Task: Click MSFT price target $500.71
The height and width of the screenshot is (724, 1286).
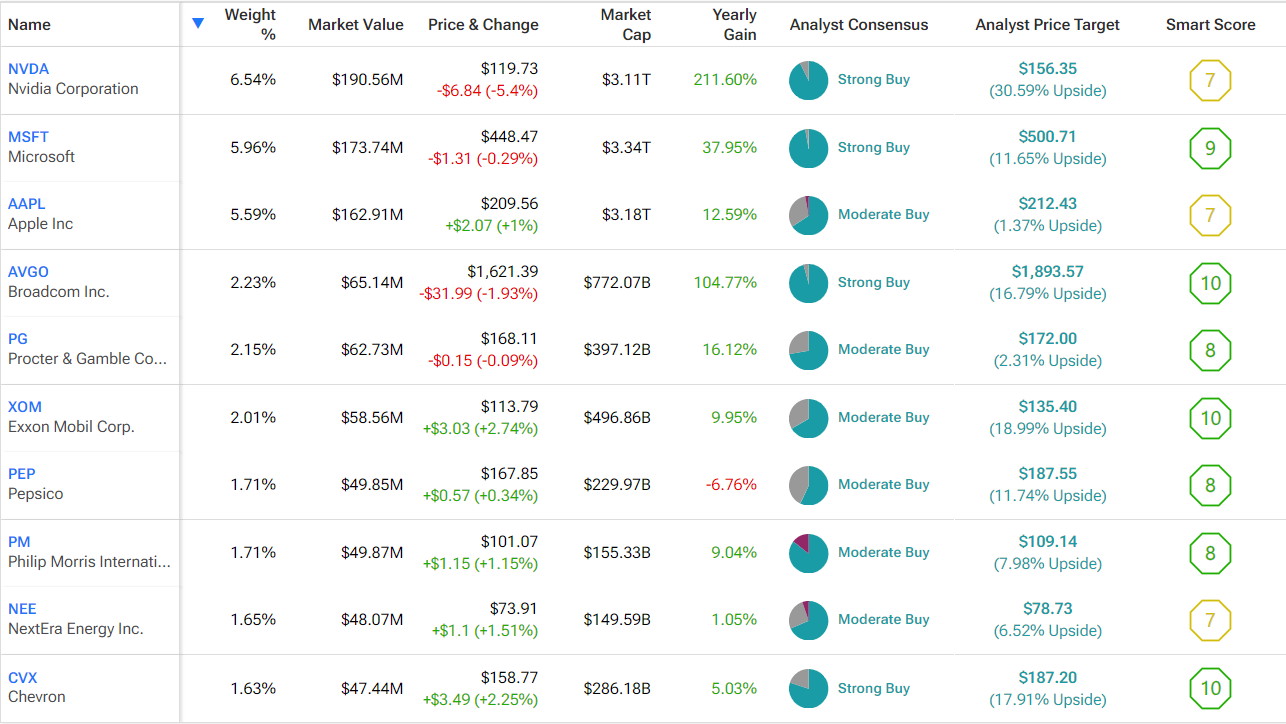Action: (x=1048, y=137)
